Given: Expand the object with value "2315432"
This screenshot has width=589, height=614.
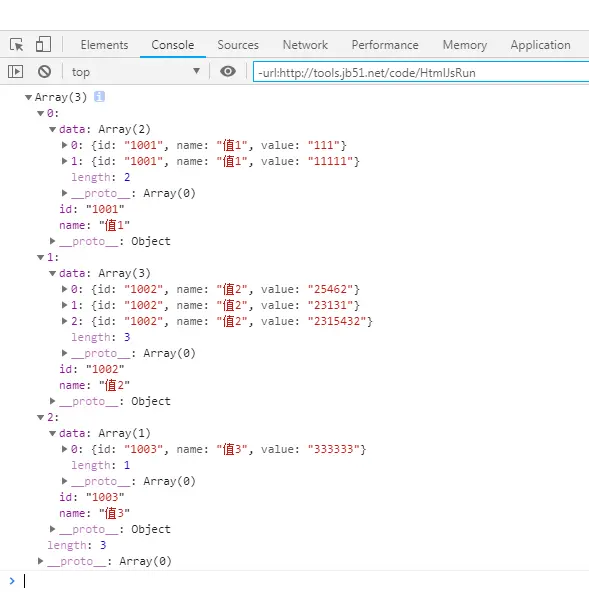Looking at the screenshot, I should pos(65,321).
